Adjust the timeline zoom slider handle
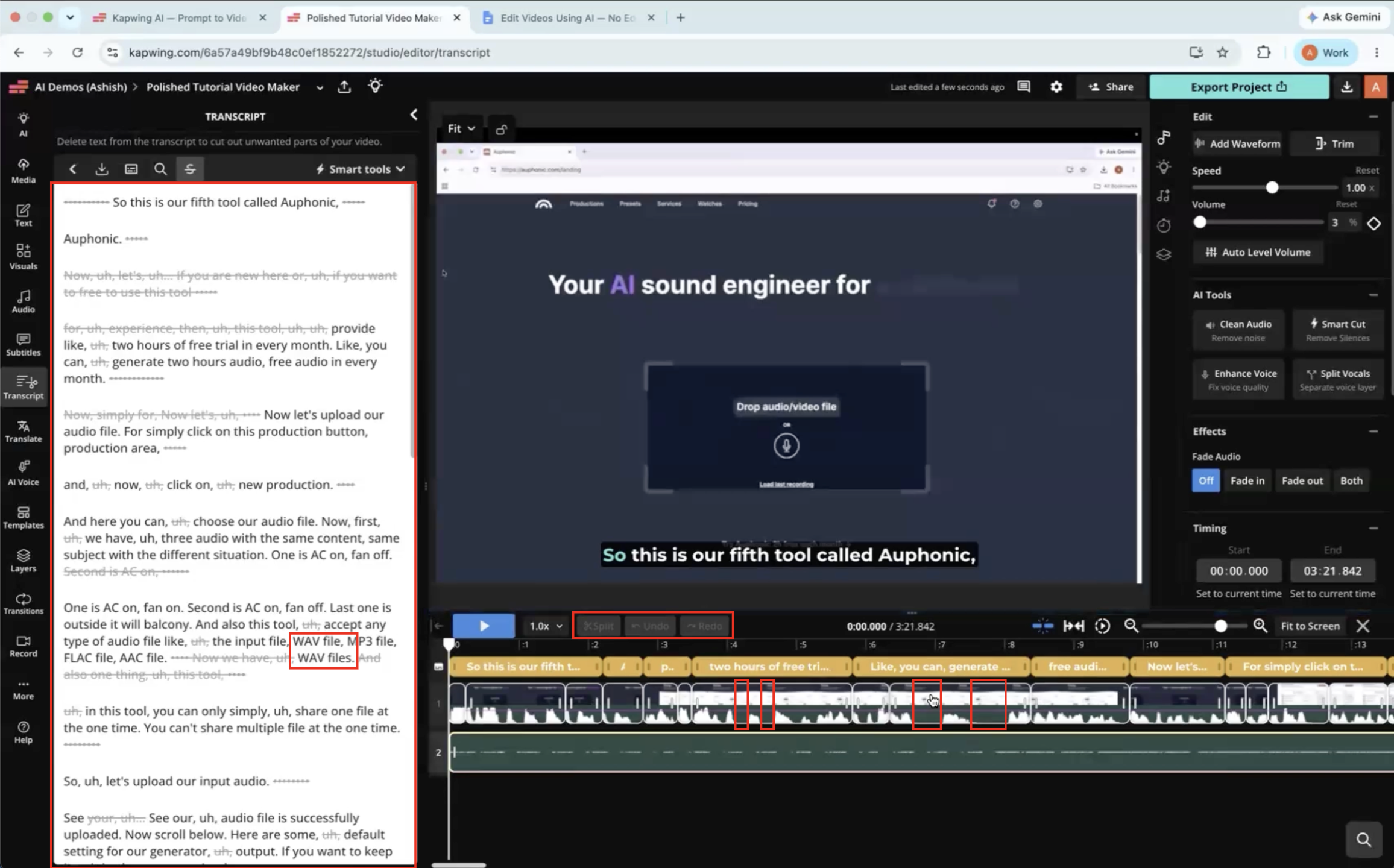 click(x=1220, y=626)
